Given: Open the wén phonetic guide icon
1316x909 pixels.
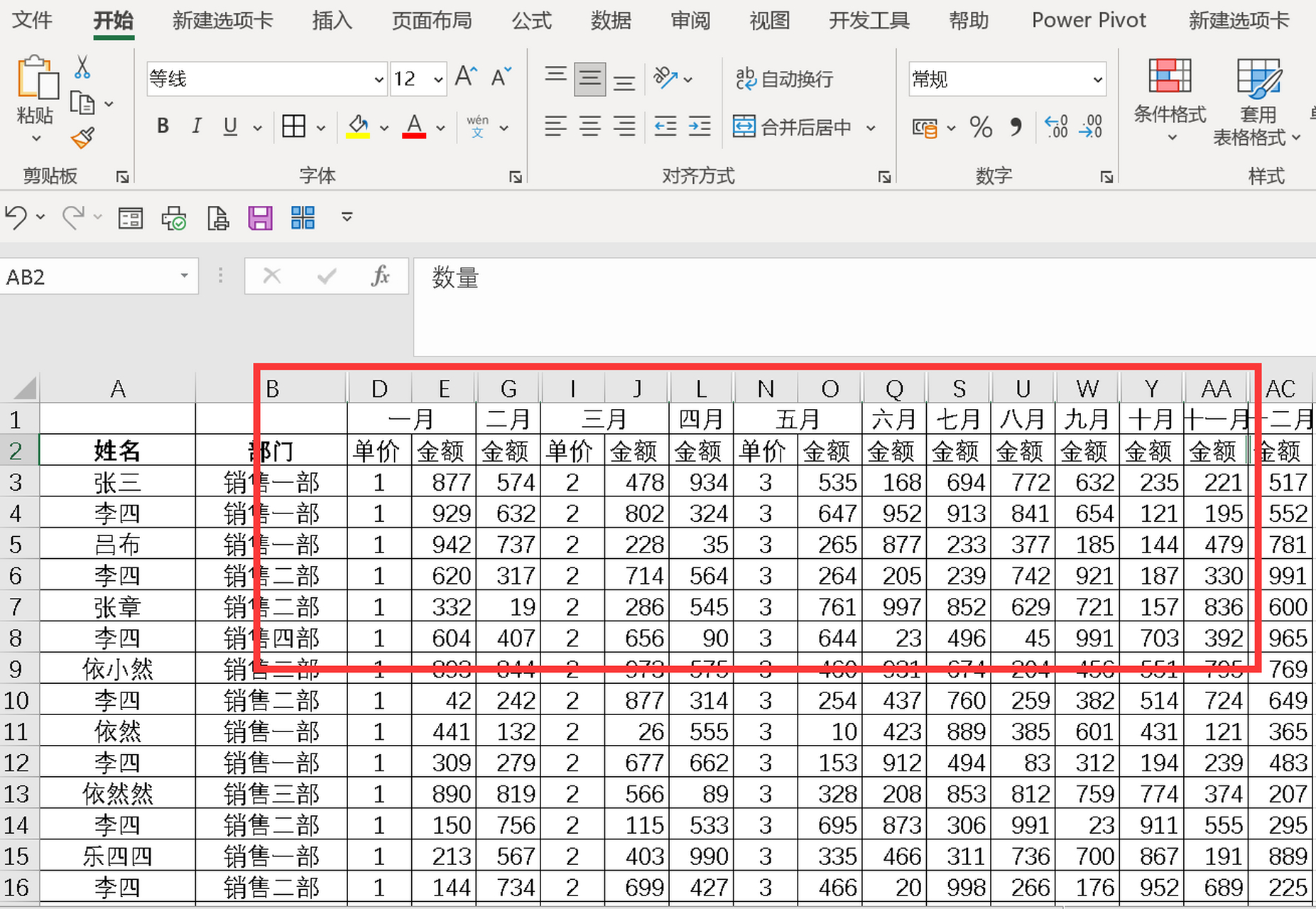Looking at the screenshot, I should click(478, 127).
